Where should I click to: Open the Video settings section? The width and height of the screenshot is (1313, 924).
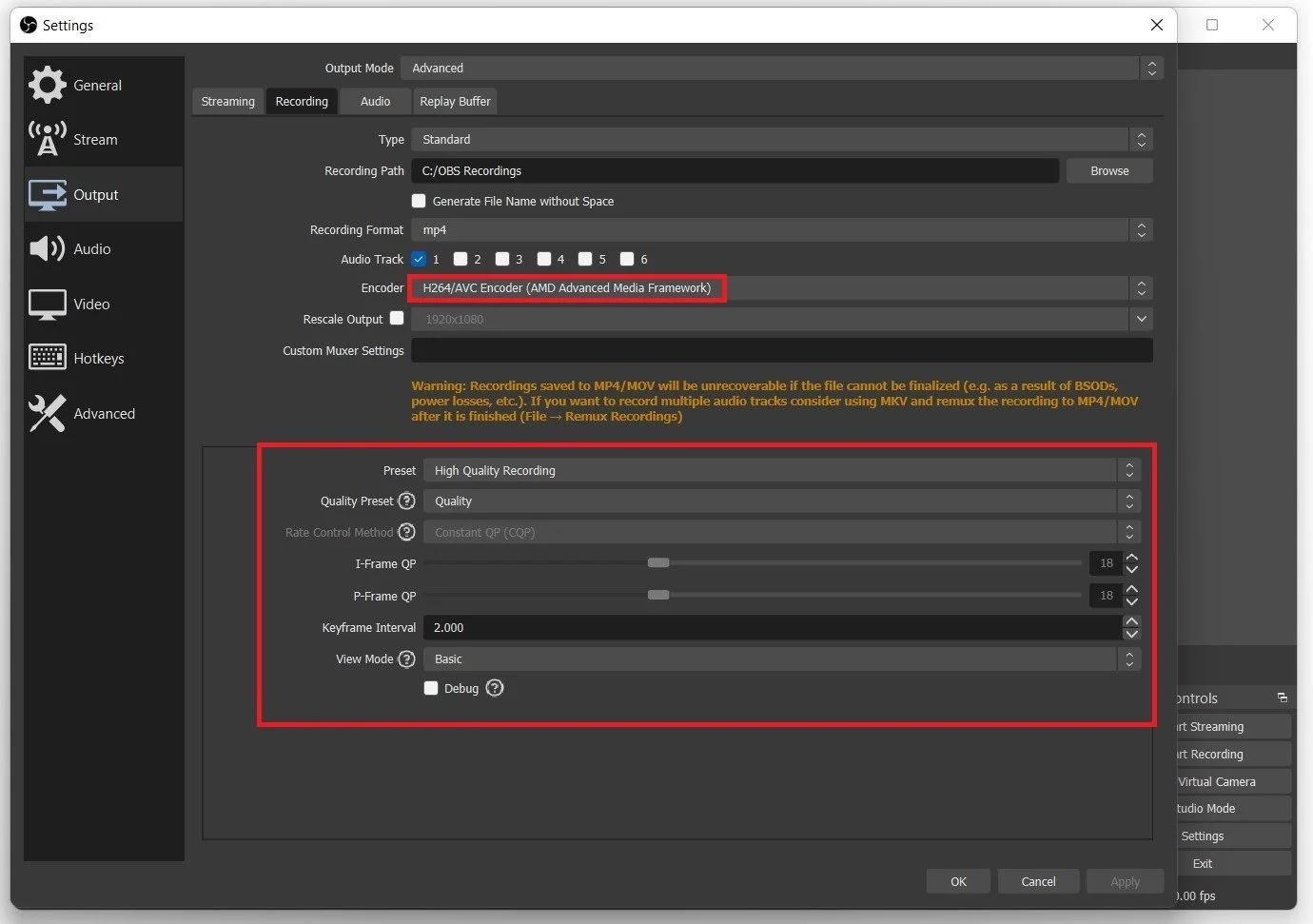(x=91, y=304)
